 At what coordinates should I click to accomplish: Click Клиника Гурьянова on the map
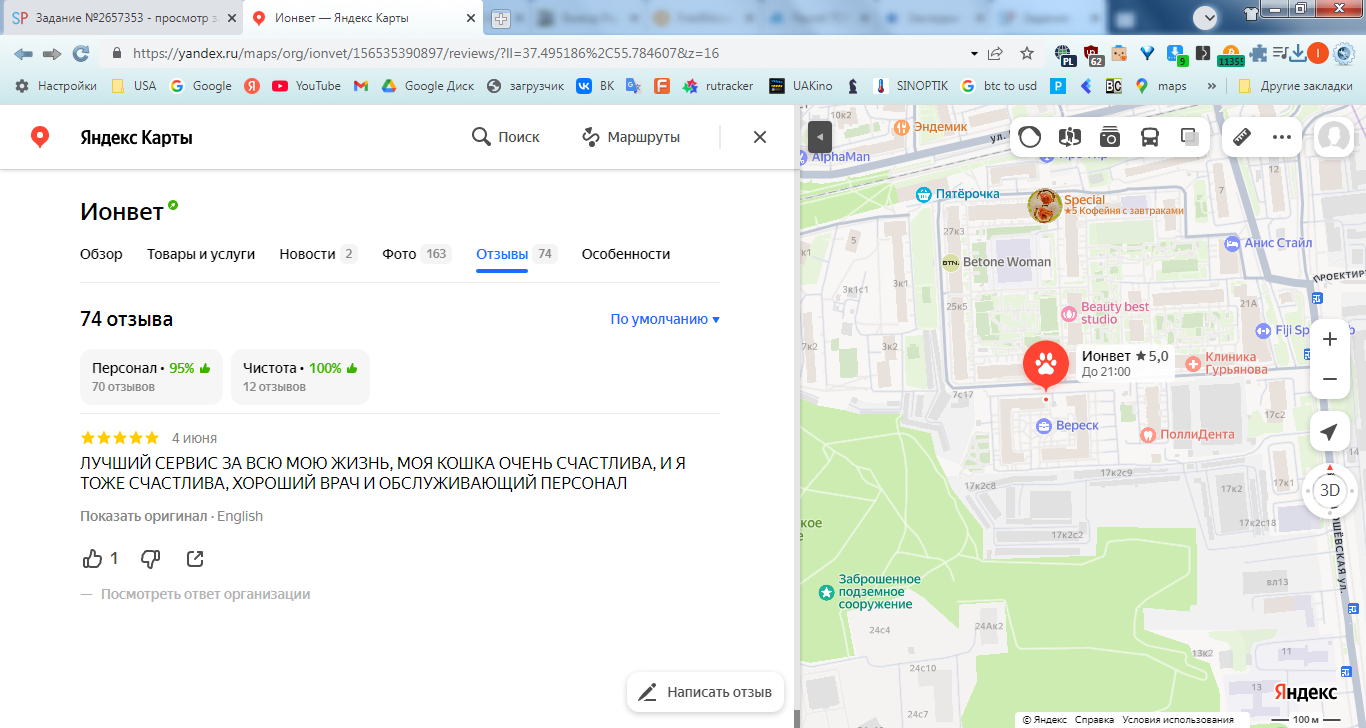[x=1226, y=364]
